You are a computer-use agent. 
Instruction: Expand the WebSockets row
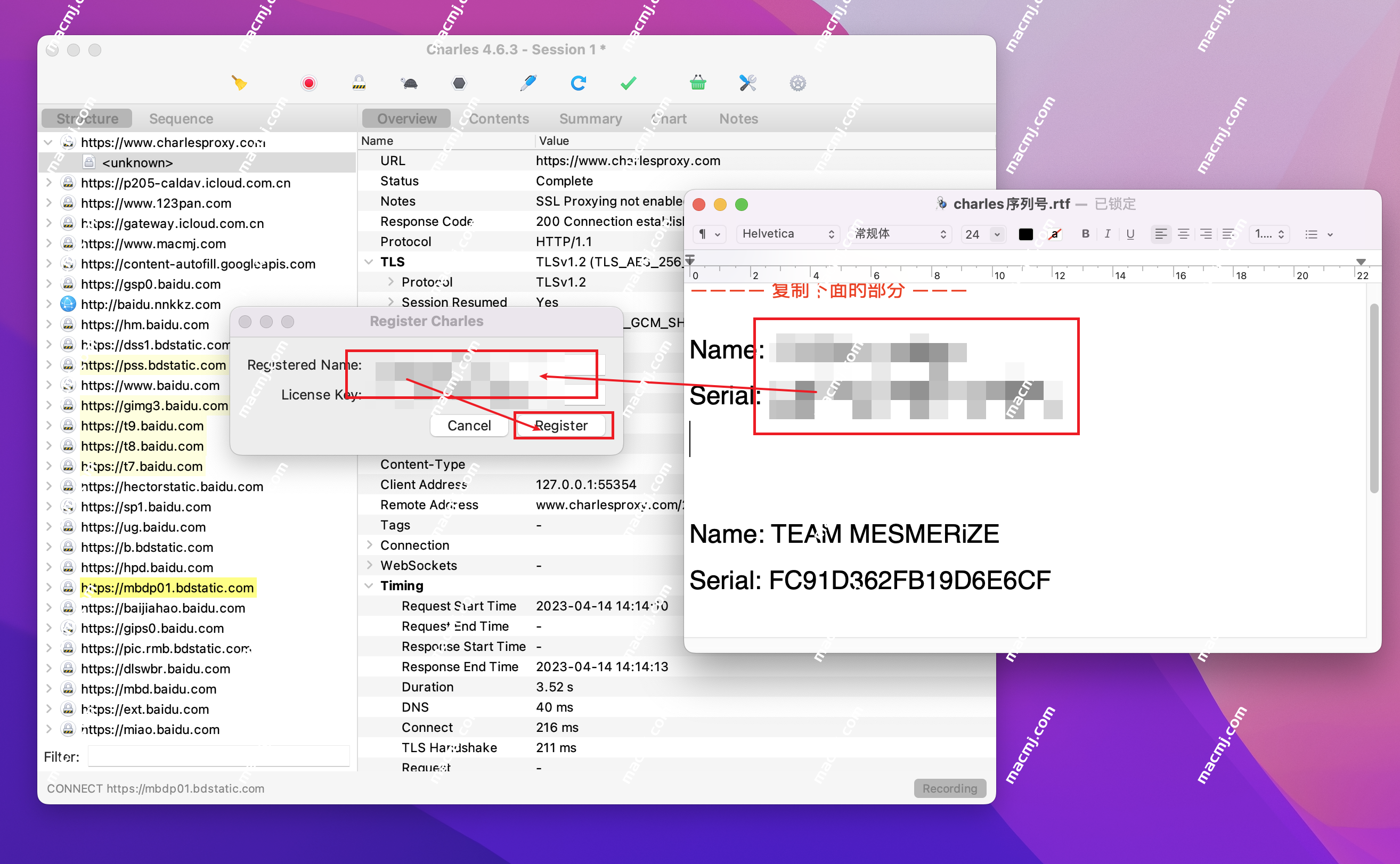(x=369, y=565)
